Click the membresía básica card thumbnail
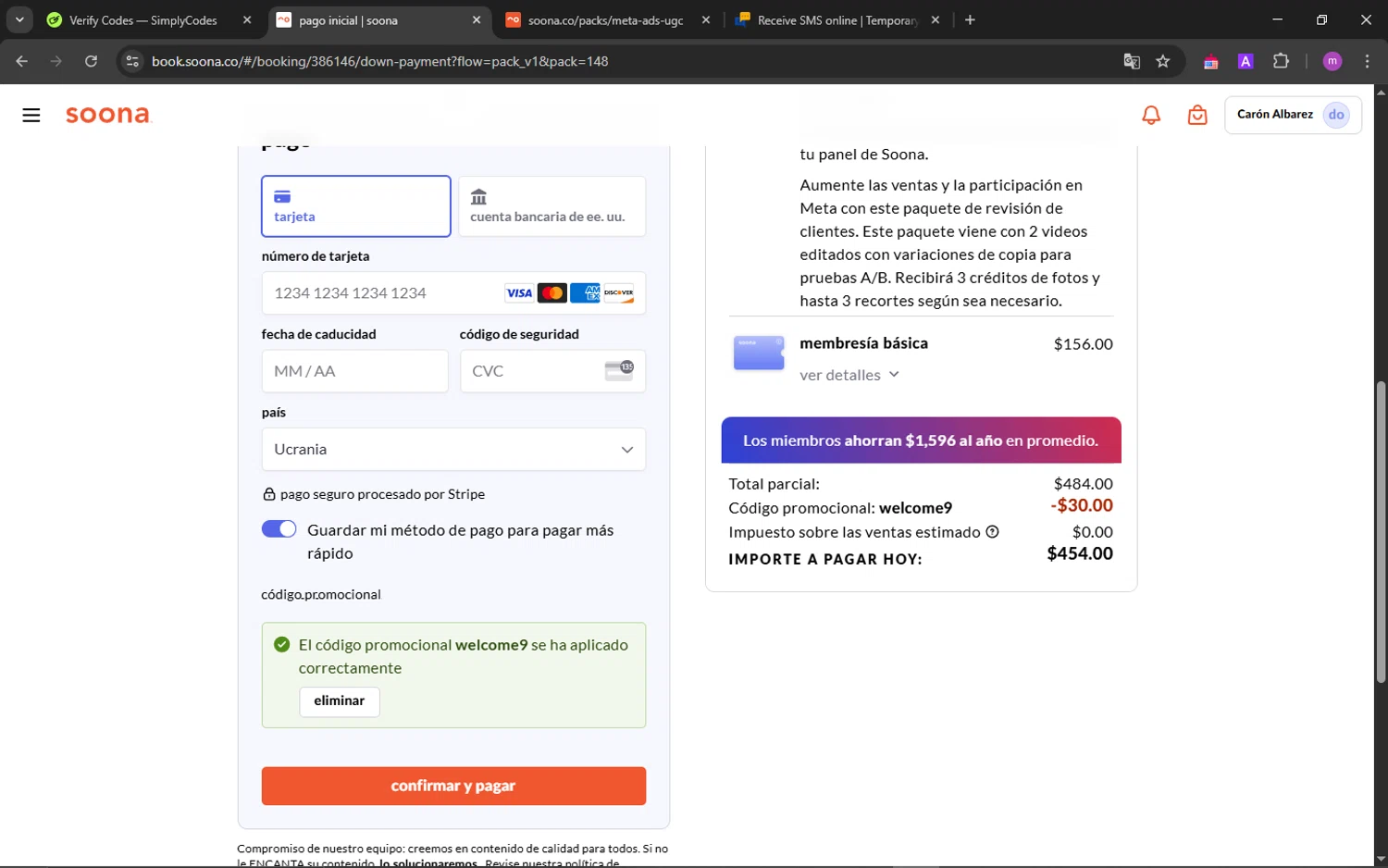Viewport: 1388px width, 868px height. pyautogui.click(x=759, y=353)
